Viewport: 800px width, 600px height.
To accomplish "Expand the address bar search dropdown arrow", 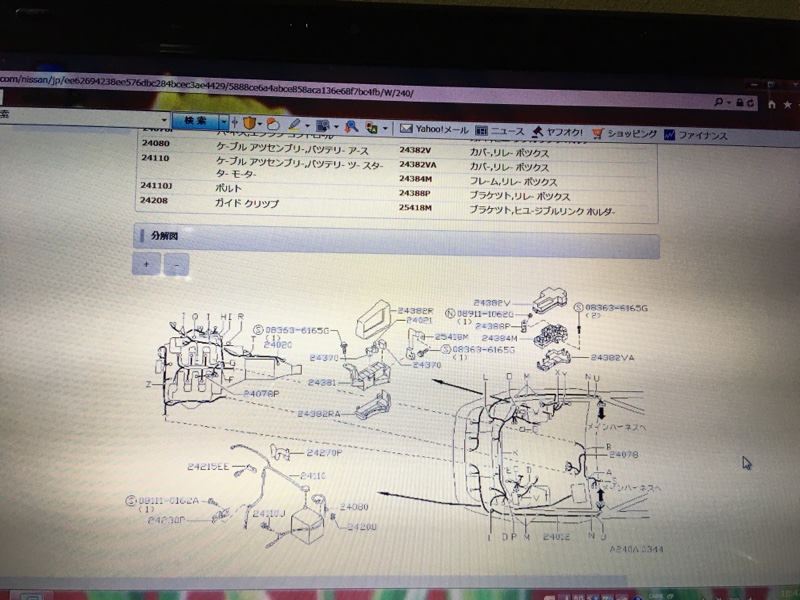I will (x=729, y=103).
